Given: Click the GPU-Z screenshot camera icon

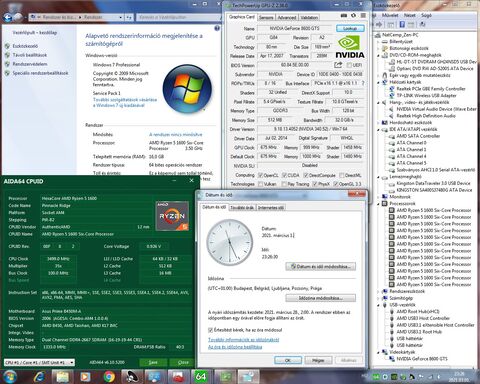Looking at the screenshot, I should 344,16.
